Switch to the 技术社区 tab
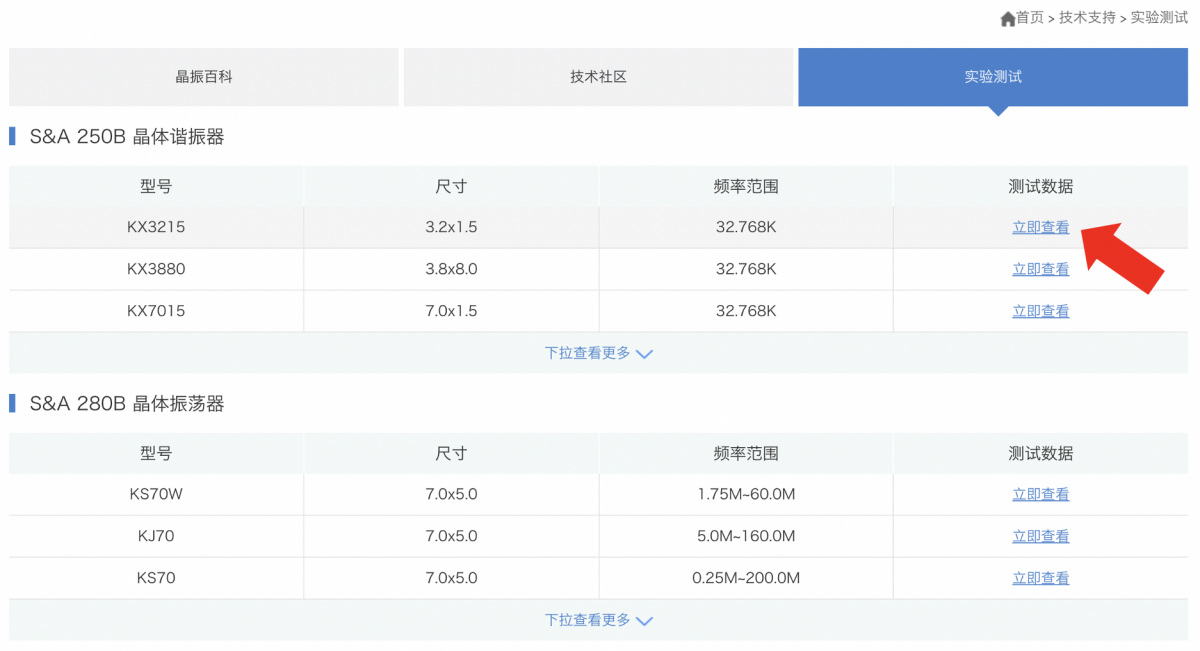 coord(598,77)
